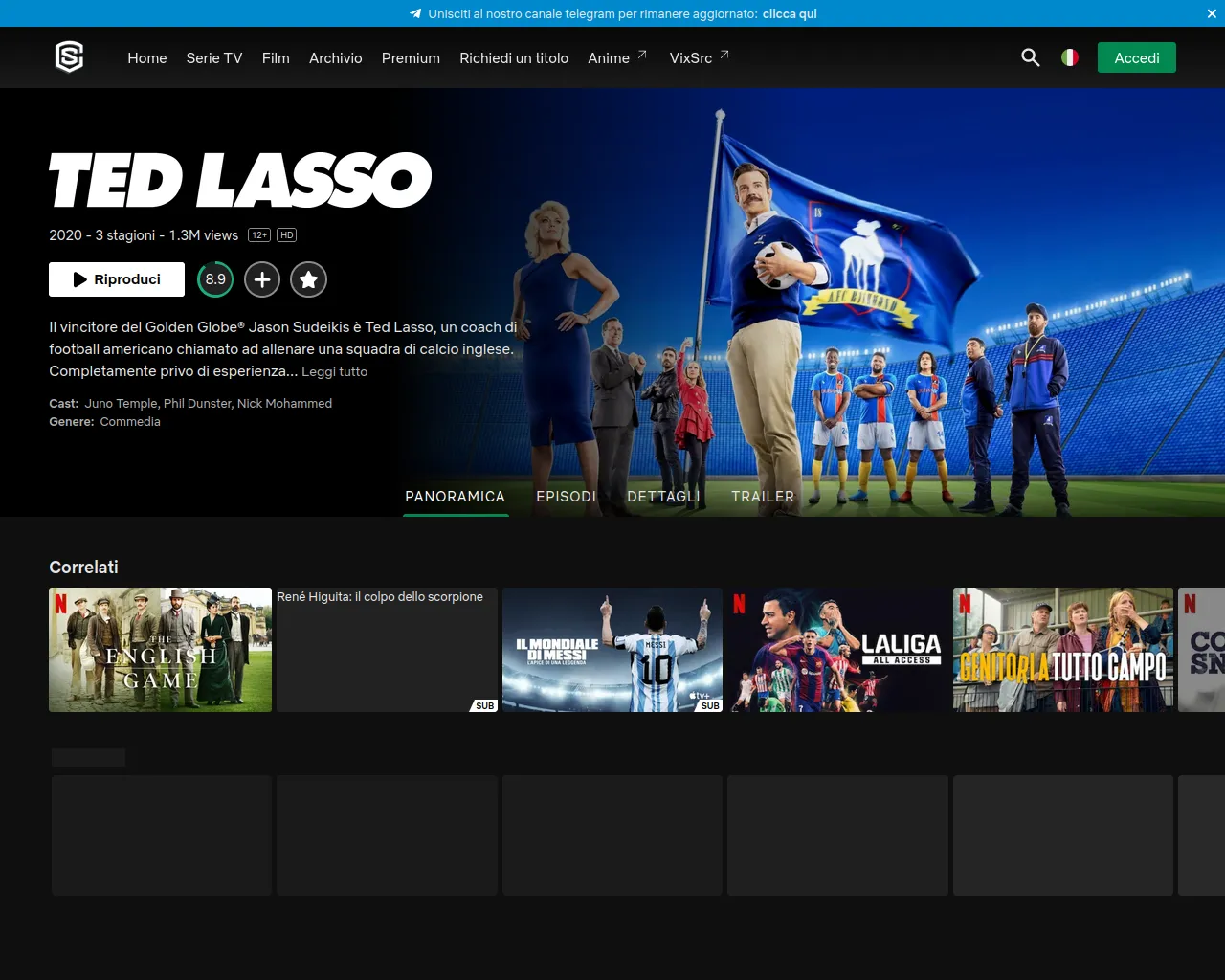
Task: Click the Telegram paper plane icon
Action: pyautogui.click(x=415, y=13)
